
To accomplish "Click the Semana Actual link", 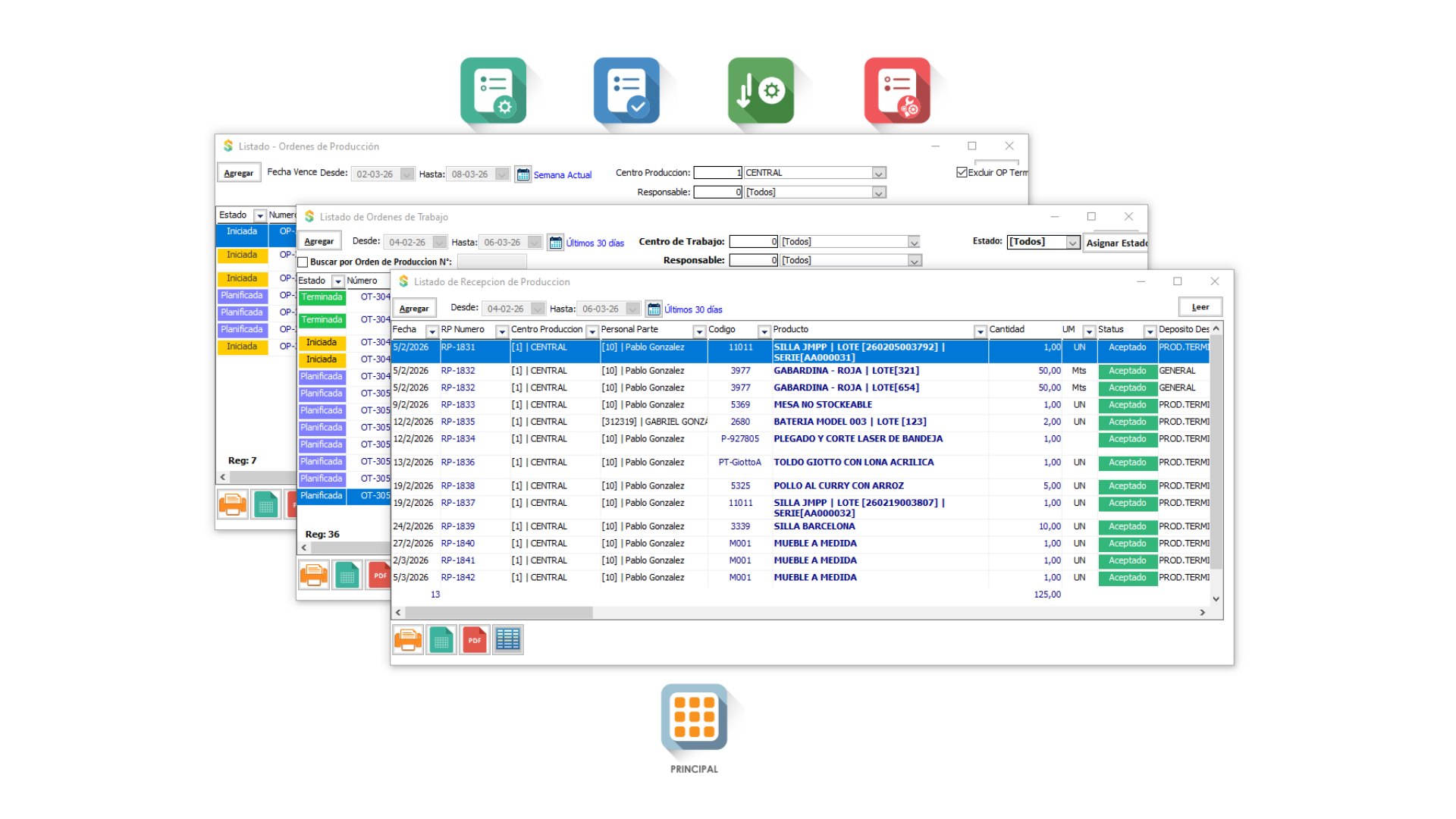I will (x=562, y=174).
